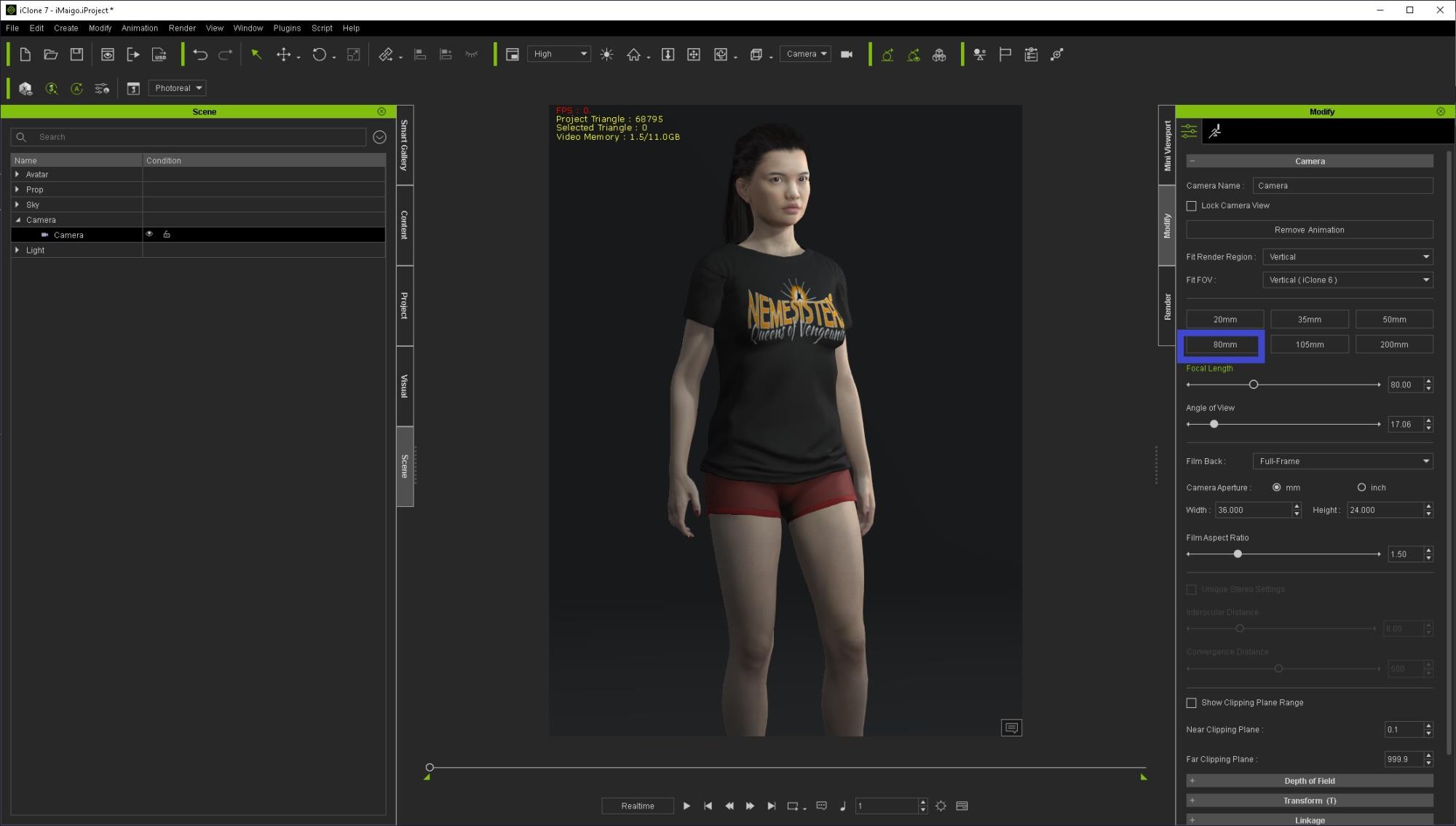
Task: Open the Fit FOV dropdown
Action: click(x=1348, y=280)
